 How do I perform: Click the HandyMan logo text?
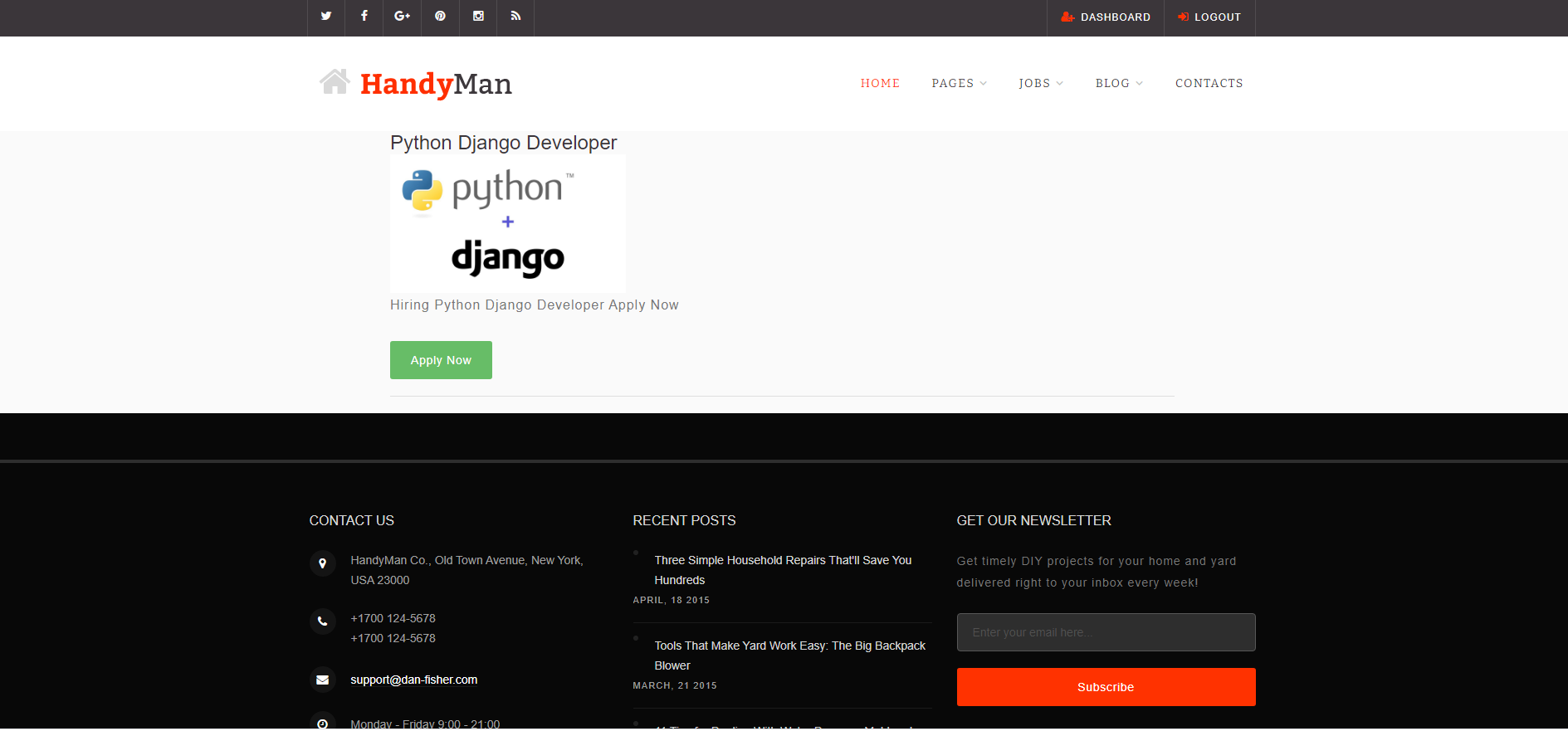pos(436,84)
